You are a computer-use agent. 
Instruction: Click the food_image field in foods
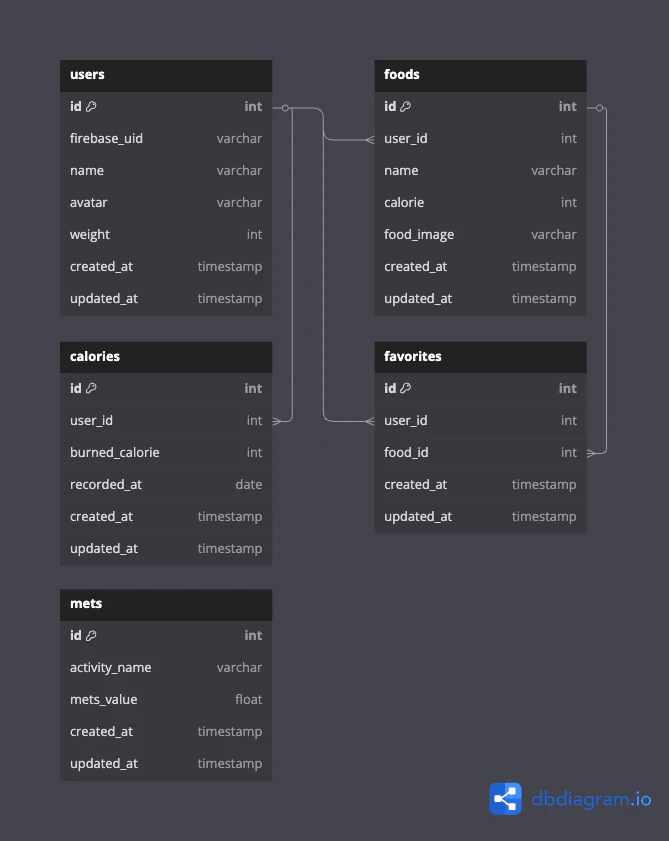point(480,235)
